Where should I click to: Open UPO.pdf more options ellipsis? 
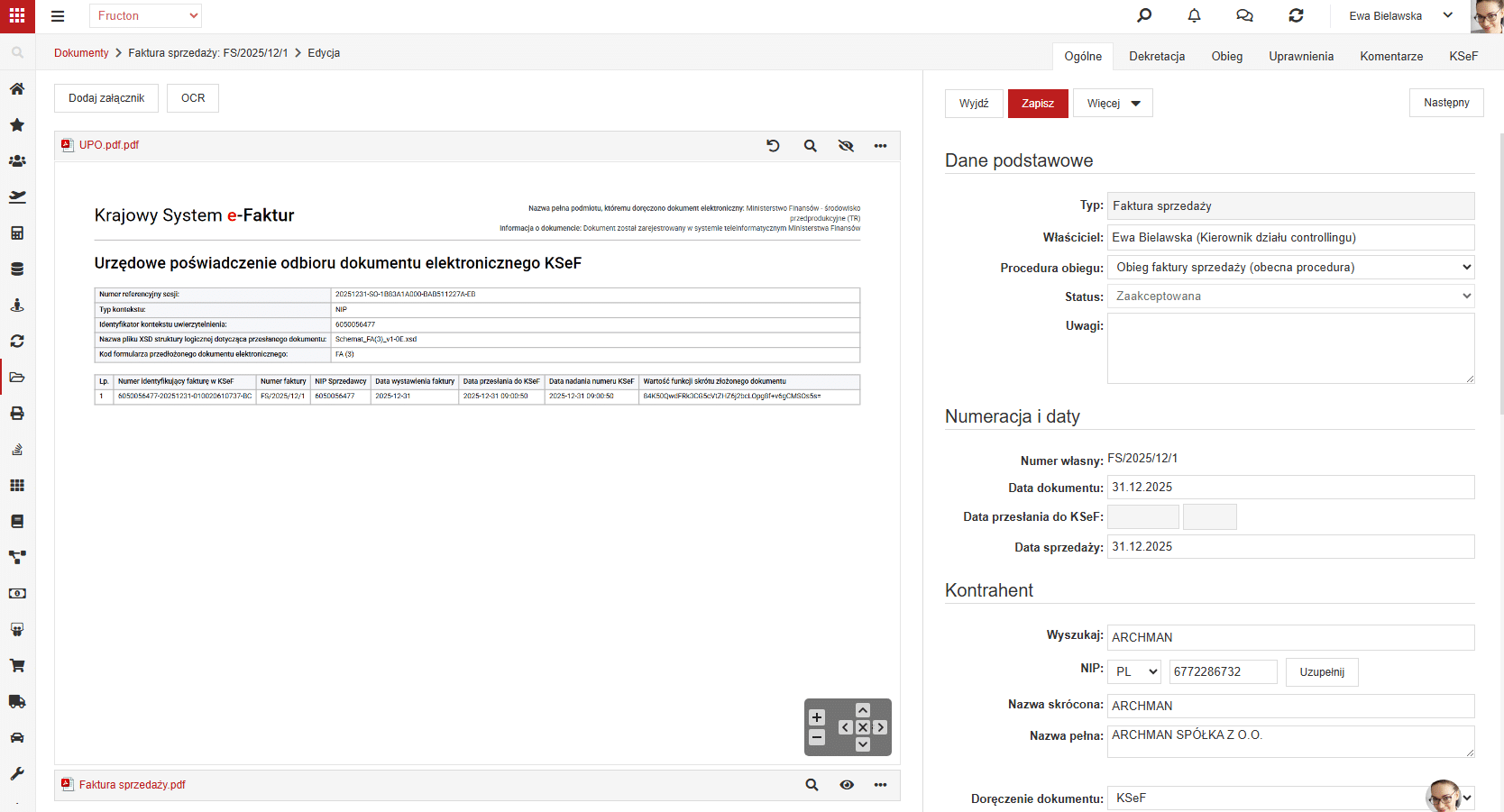880,146
